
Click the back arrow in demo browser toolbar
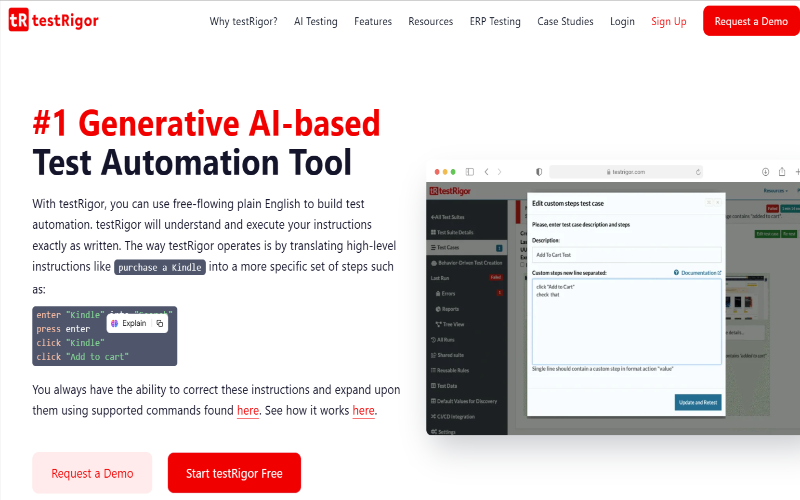tap(486, 172)
